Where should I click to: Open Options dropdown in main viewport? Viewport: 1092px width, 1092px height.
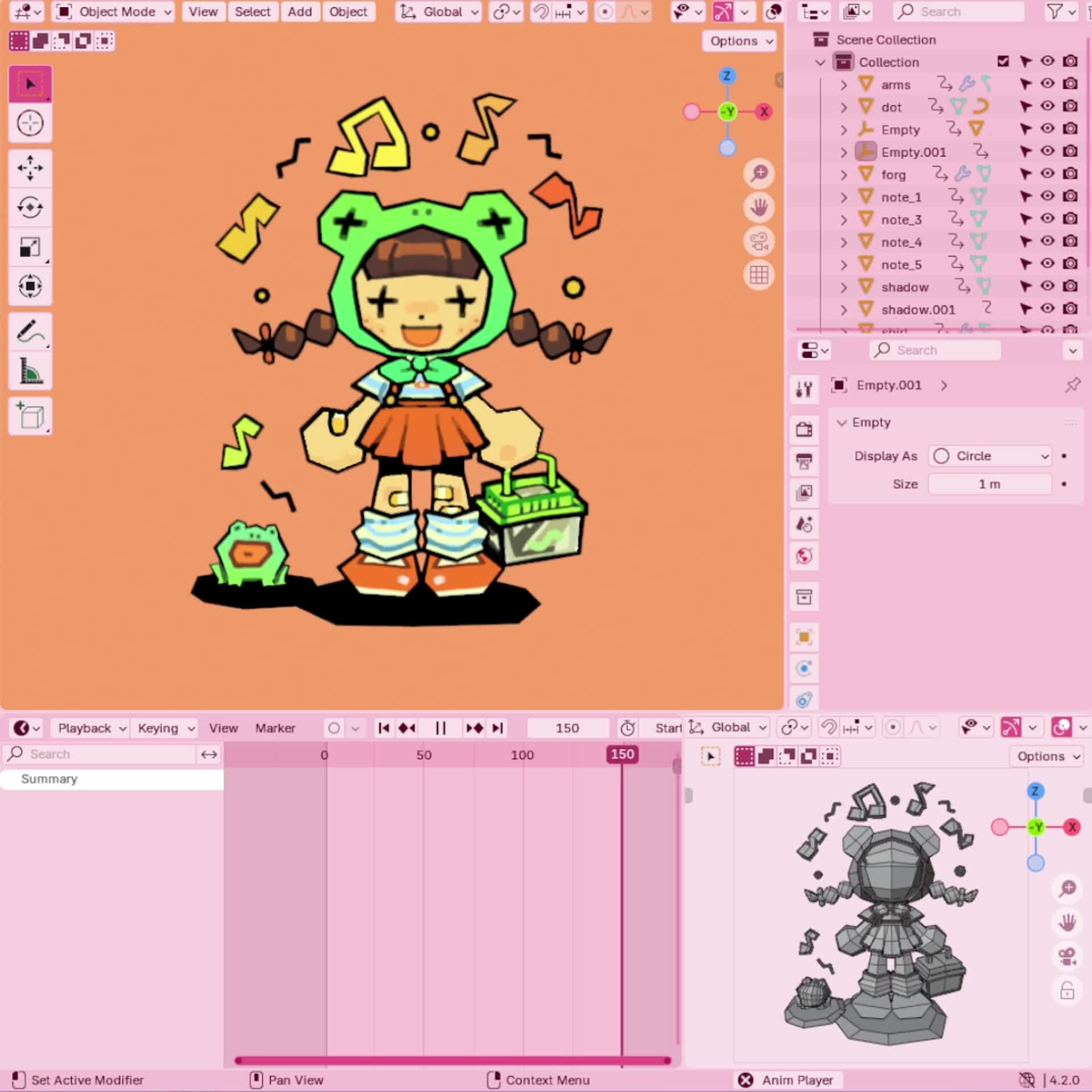740,41
